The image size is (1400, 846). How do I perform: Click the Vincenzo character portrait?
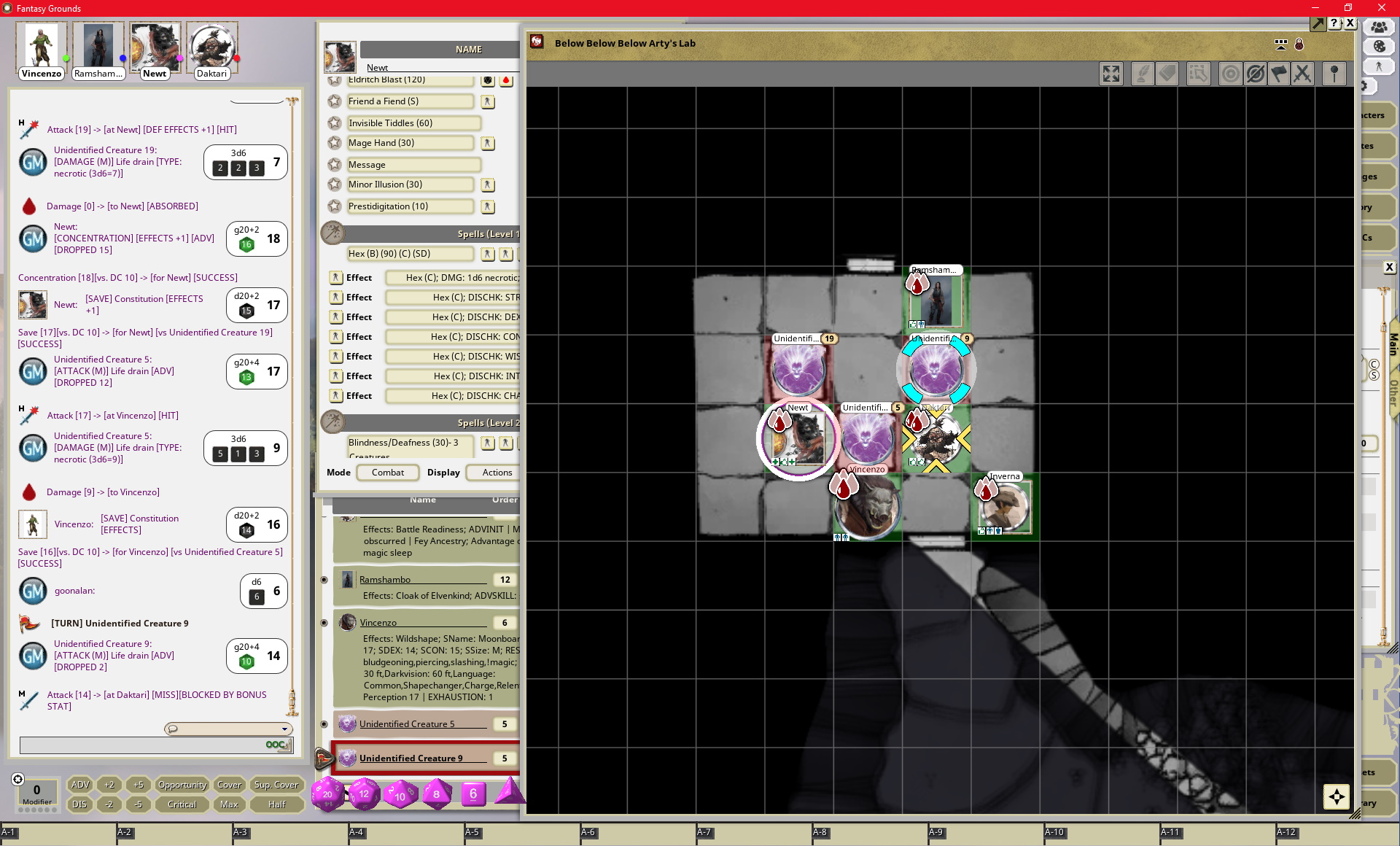pyautogui.click(x=42, y=45)
